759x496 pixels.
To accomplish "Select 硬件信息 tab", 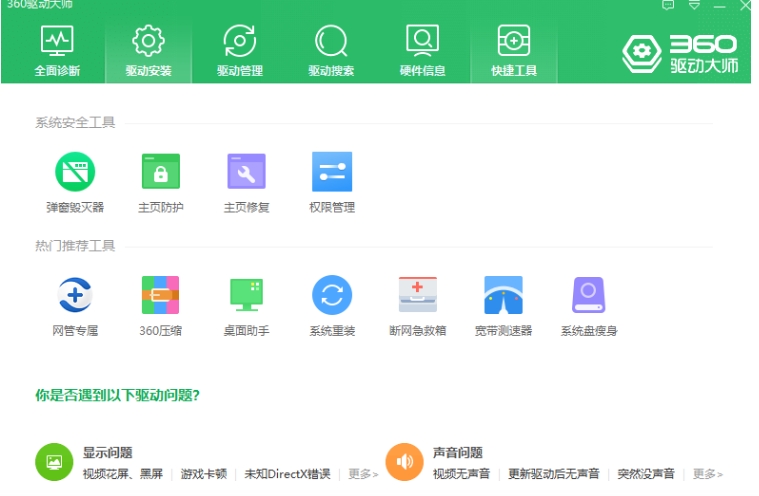I will 423,51.
